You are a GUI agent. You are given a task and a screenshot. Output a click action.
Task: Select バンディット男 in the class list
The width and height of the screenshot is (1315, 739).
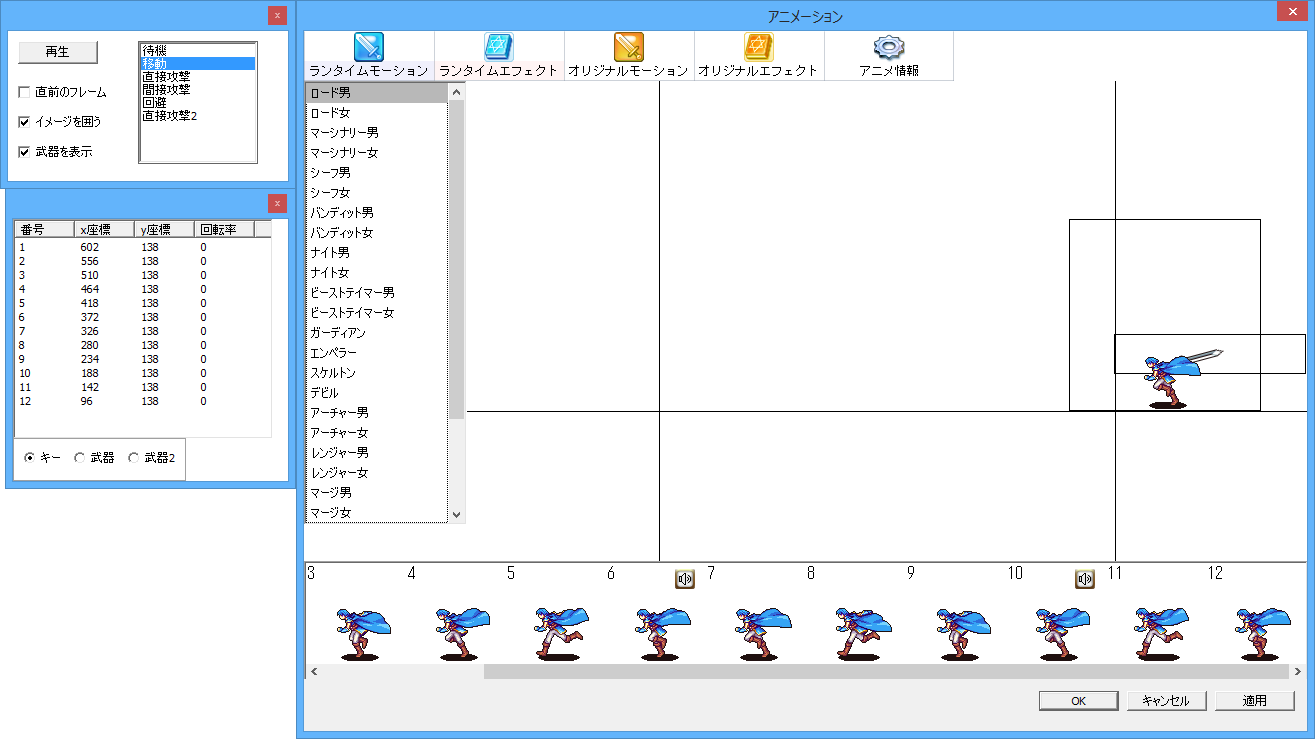click(x=377, y=213)
